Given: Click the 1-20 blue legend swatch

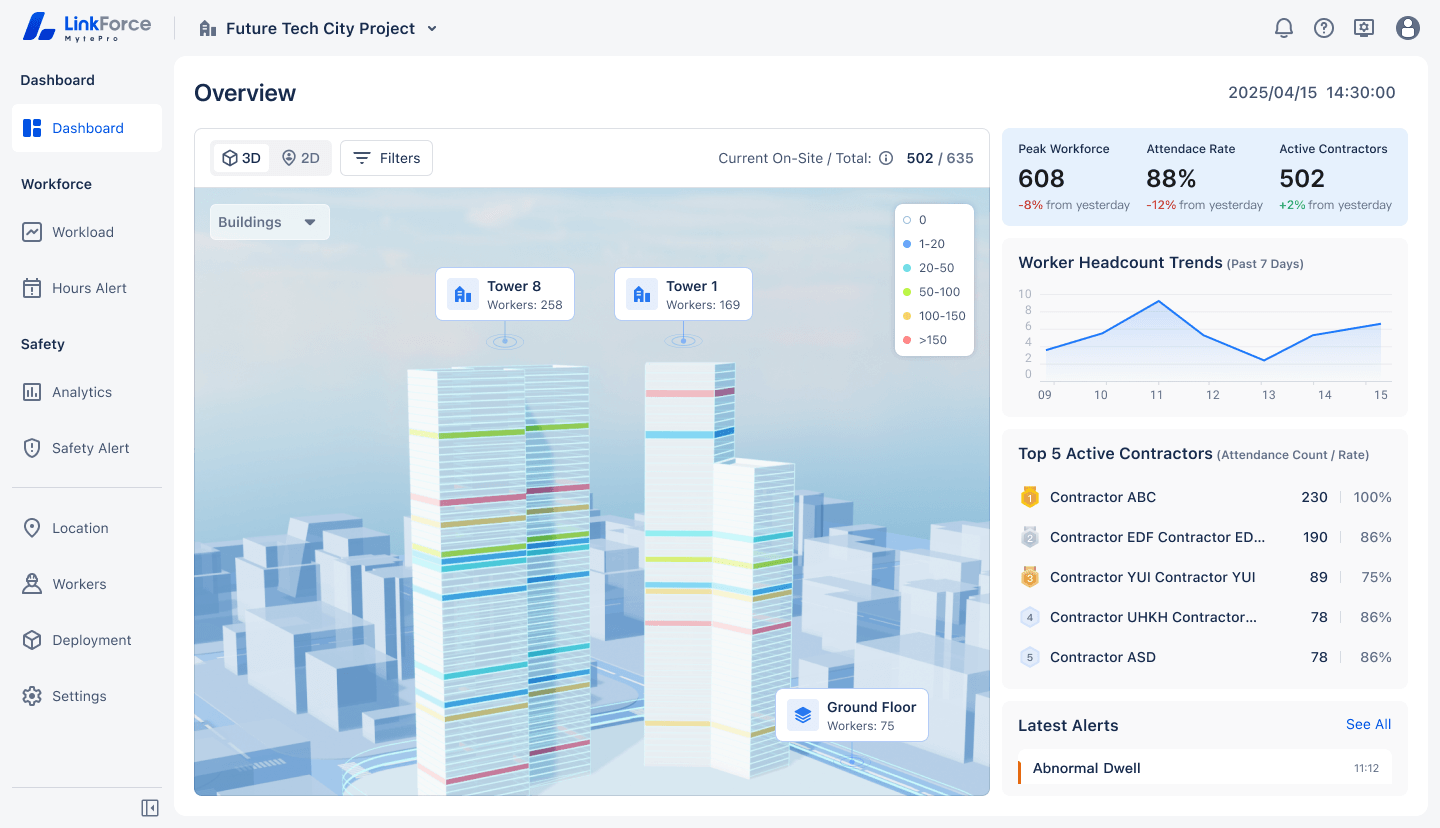Looking at the screenshot, I should click(907, 244).
